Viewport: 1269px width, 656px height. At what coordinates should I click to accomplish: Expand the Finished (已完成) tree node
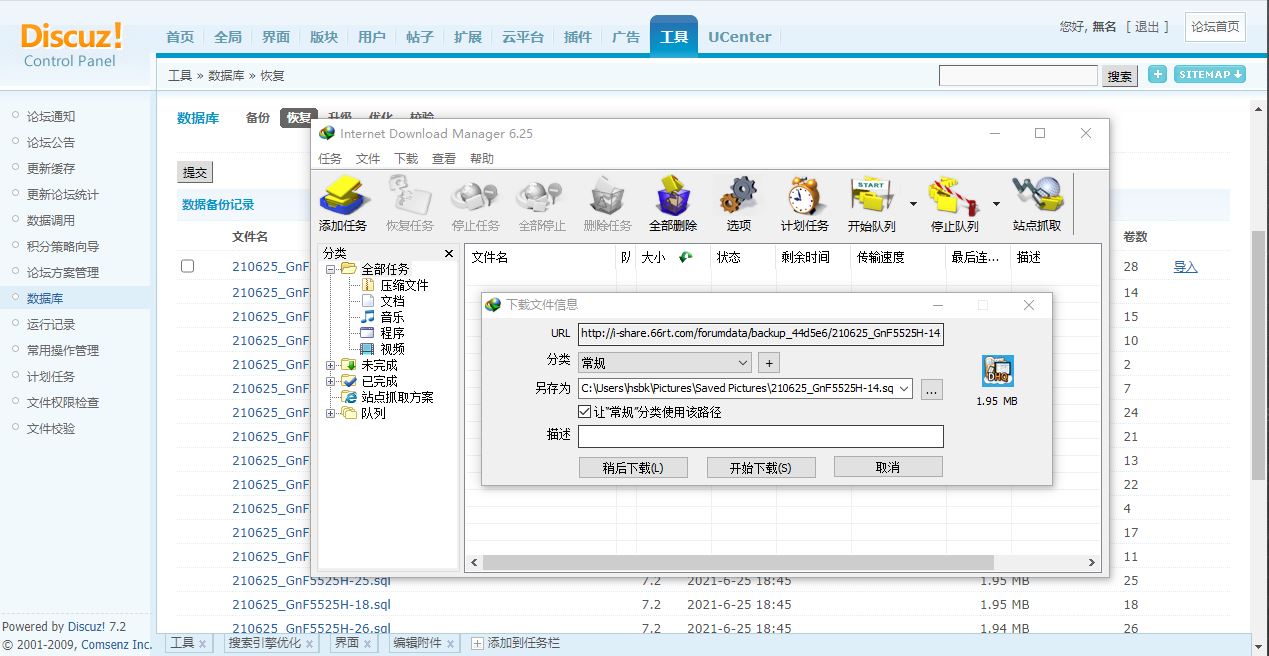330,381
